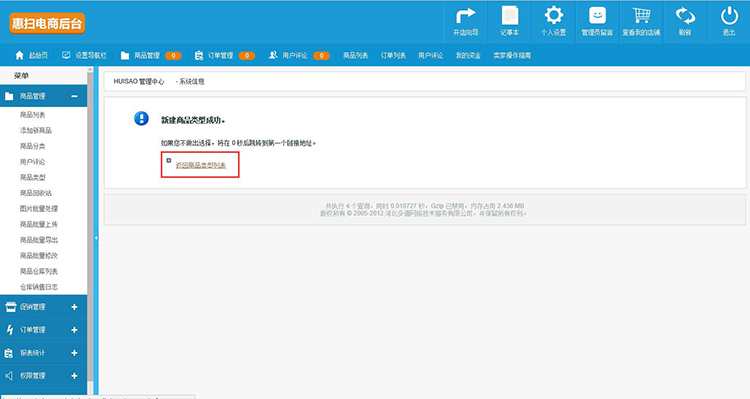
Task: Select 商品回收站 in the sidebar
Action: pos(36,193)
